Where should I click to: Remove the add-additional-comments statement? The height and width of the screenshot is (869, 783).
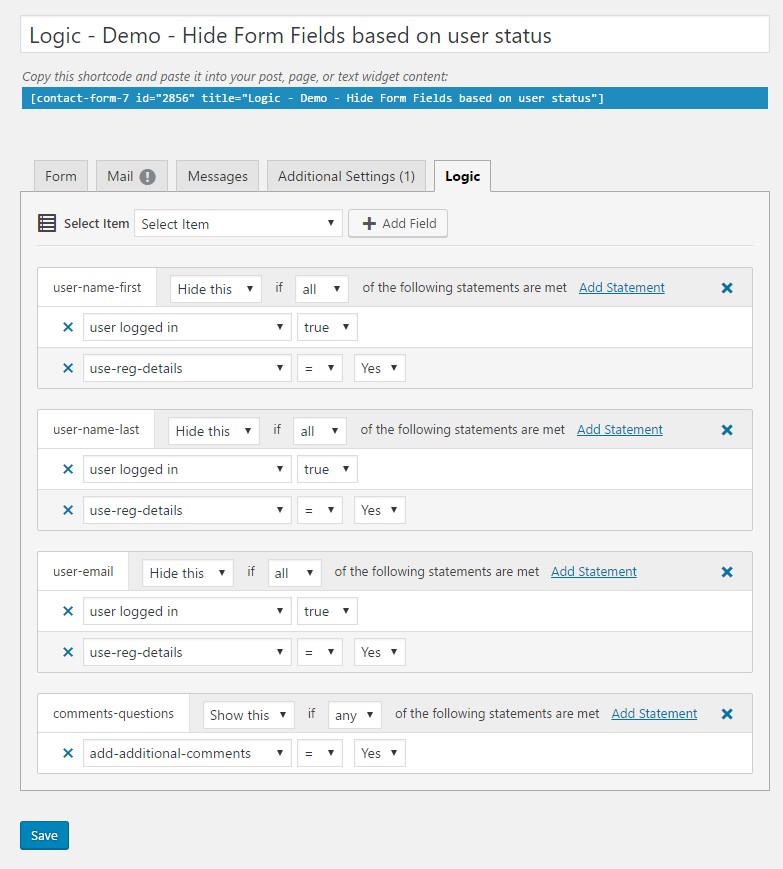[x=67, y=753]
